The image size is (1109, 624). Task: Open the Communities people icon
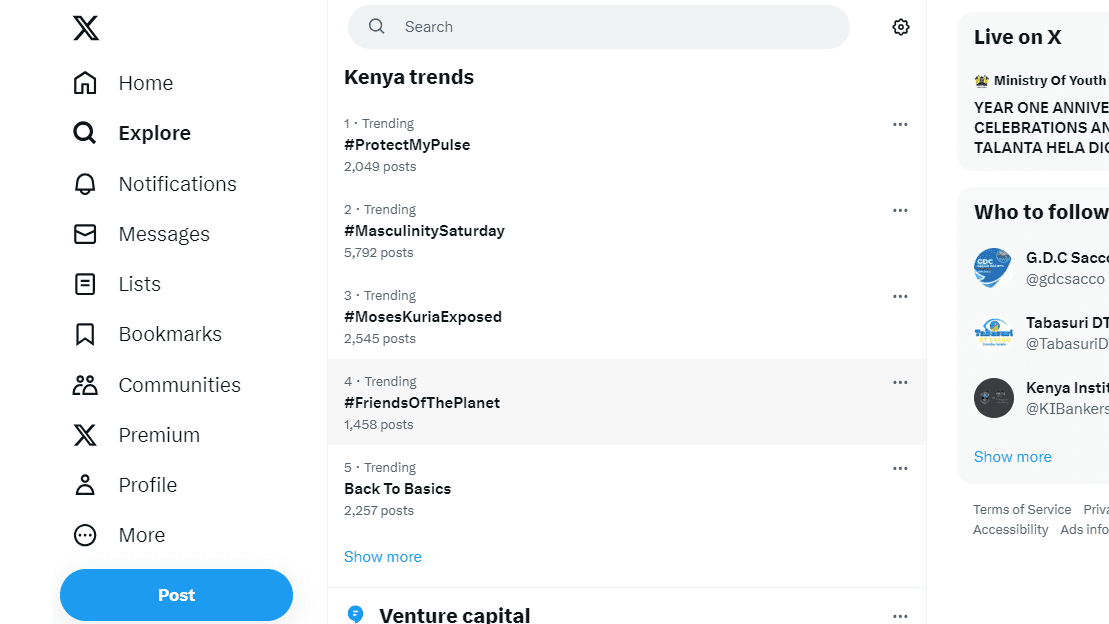(85, 385)
